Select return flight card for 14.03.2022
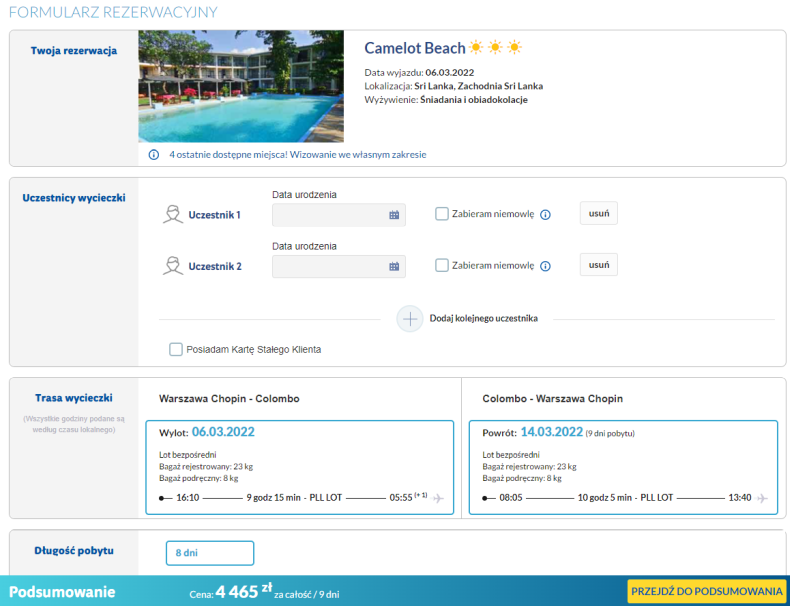This screenshot has height=606, width=790. click(622, 467)
